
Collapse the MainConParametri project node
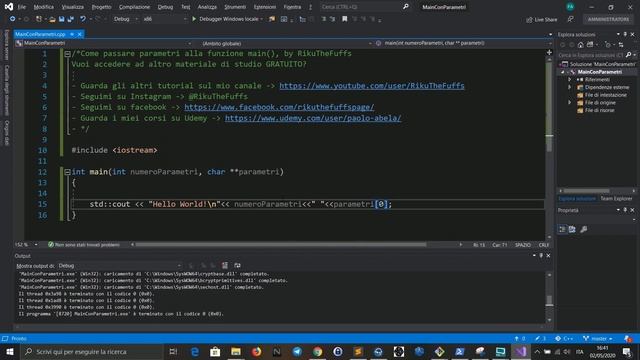tap(563, 72)
